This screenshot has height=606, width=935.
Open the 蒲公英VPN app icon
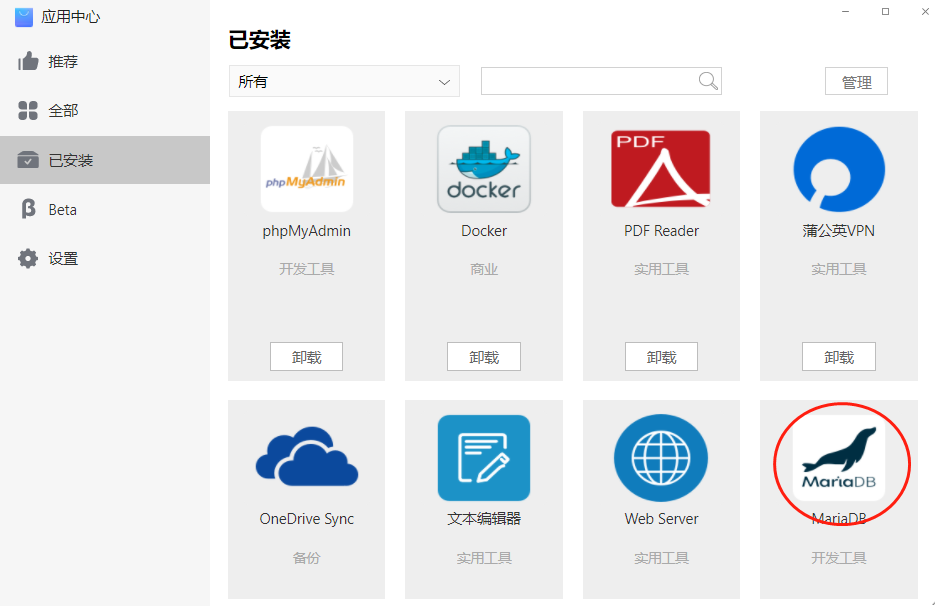point(839,168)
